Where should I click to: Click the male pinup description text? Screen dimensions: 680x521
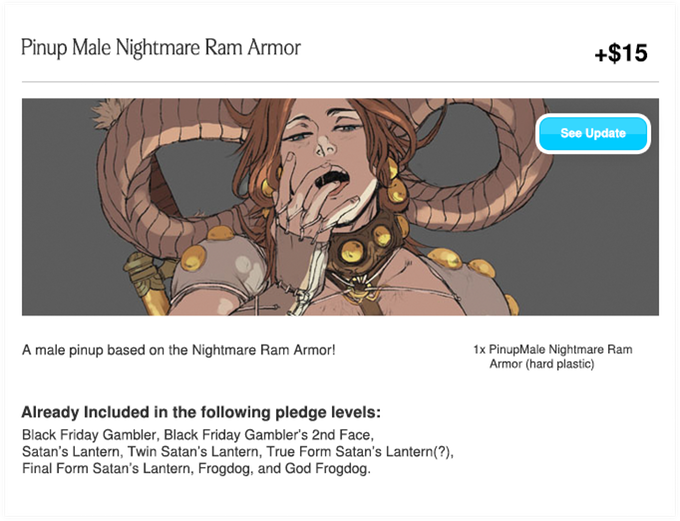point(179,350)
